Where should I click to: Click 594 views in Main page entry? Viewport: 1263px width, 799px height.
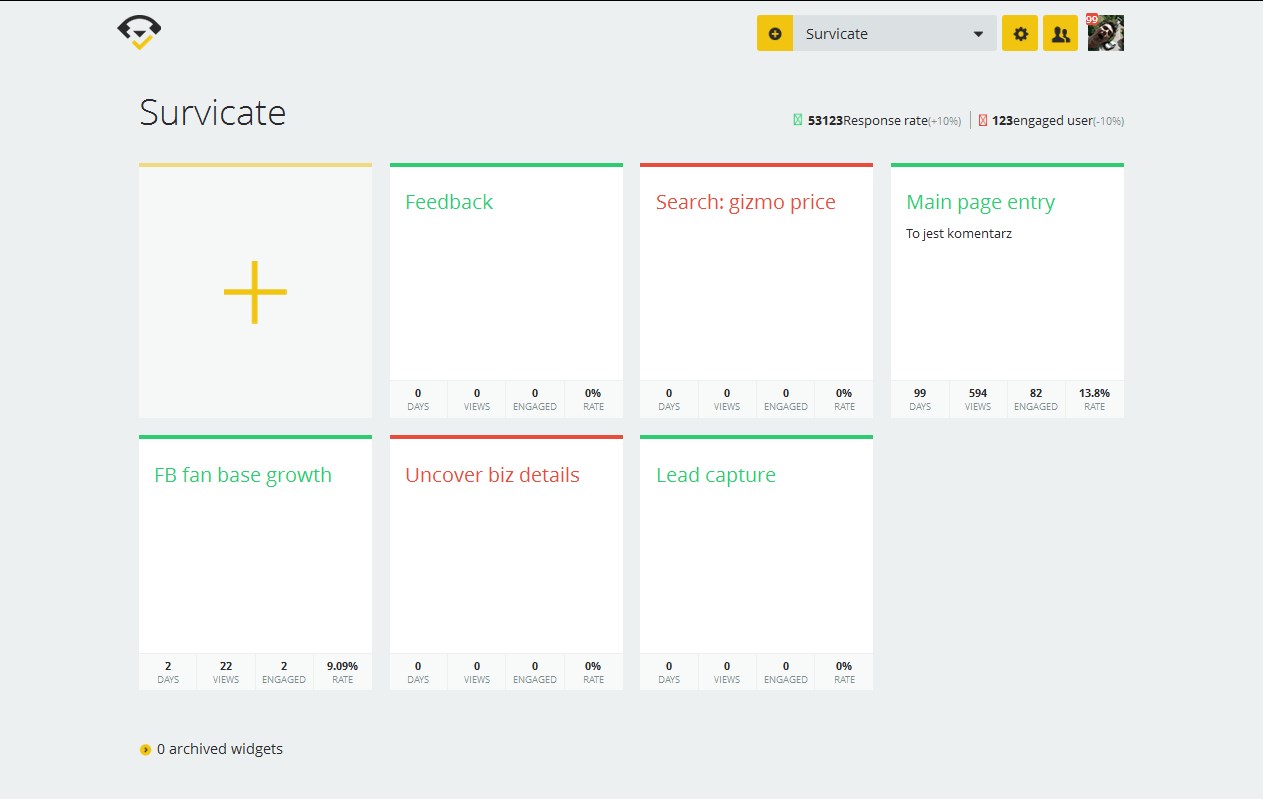coord(978,399)
